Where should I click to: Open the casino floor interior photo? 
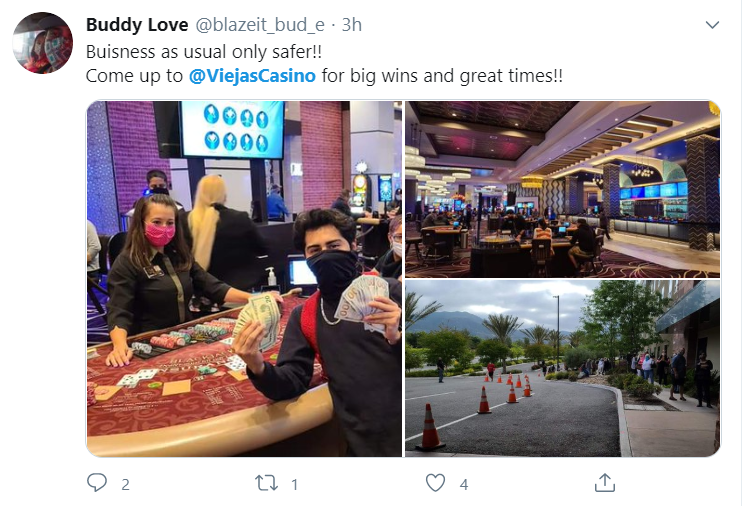(562, 189)
